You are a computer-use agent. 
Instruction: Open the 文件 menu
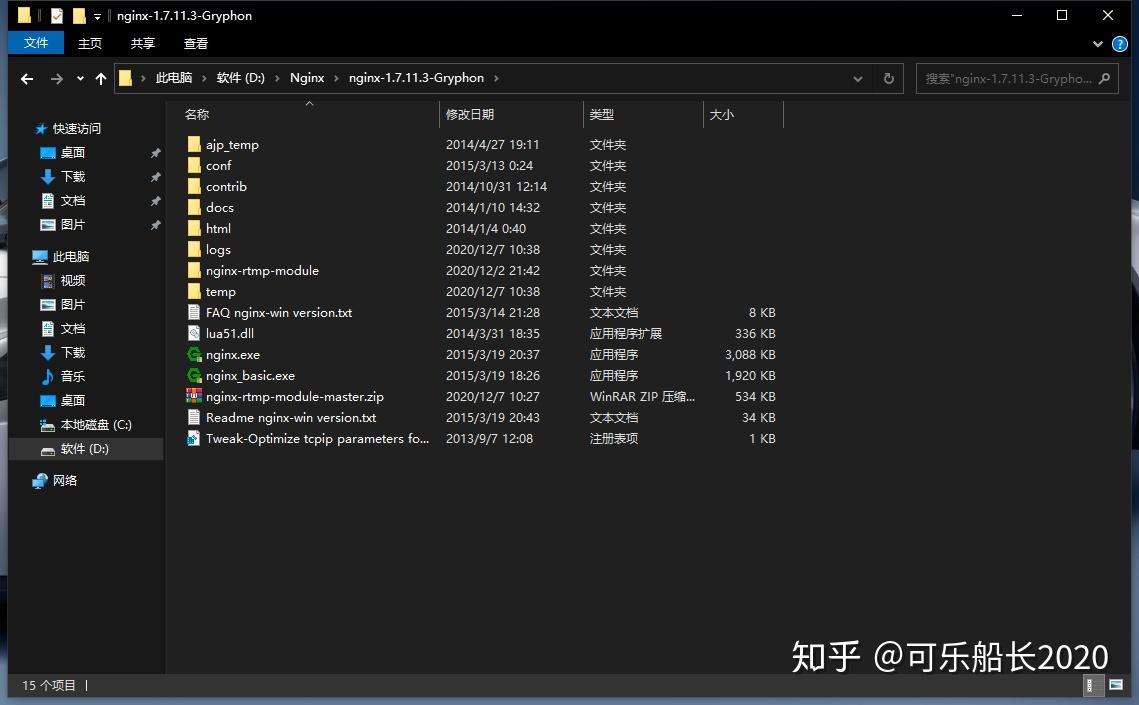(35, 43)
